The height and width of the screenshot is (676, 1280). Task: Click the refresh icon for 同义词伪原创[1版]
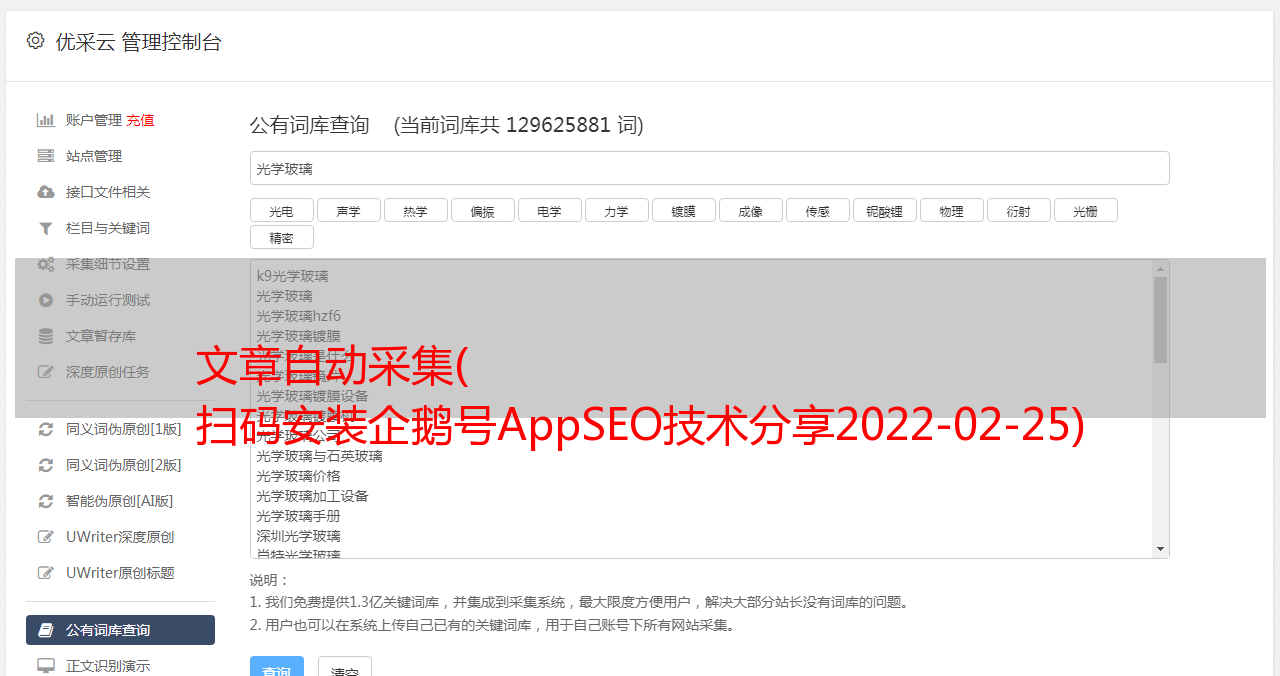[46, 429]
